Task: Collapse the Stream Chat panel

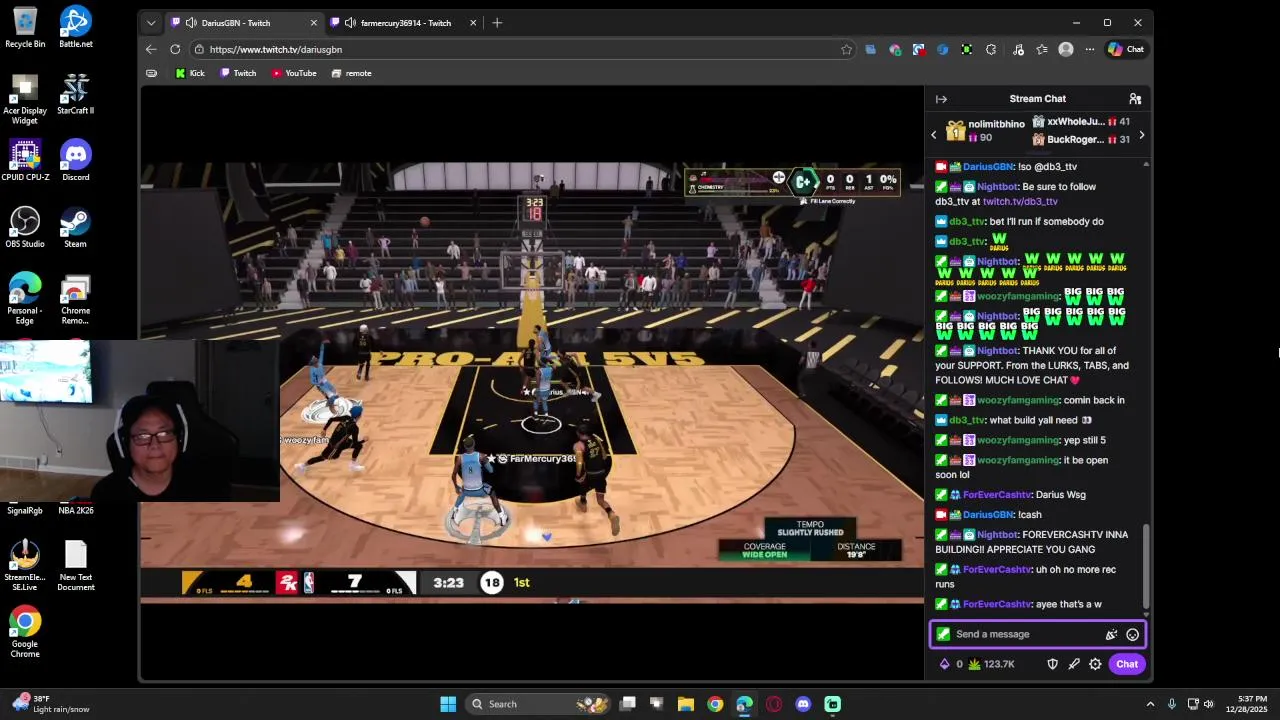Action: click(x=941, y=99)
